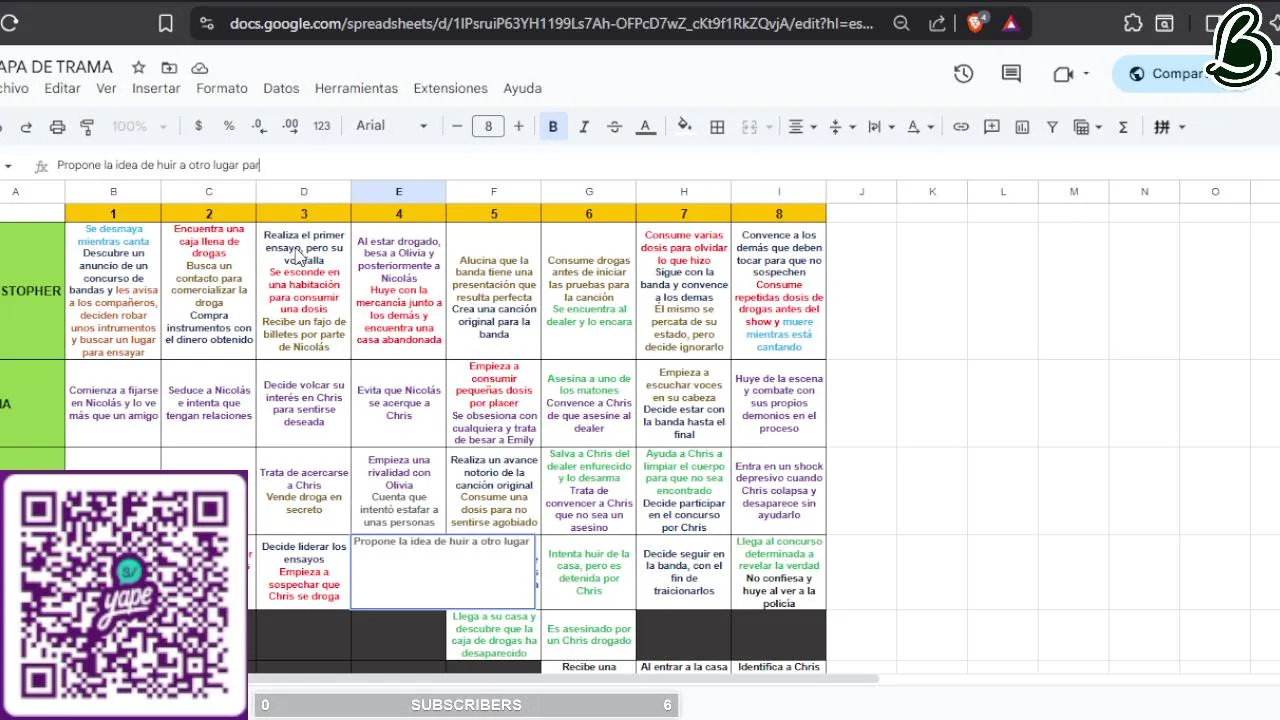Viewport: 1280px width, 720px height.
Task: Open the more number formats 123 menu
Action: coord(321,127)
